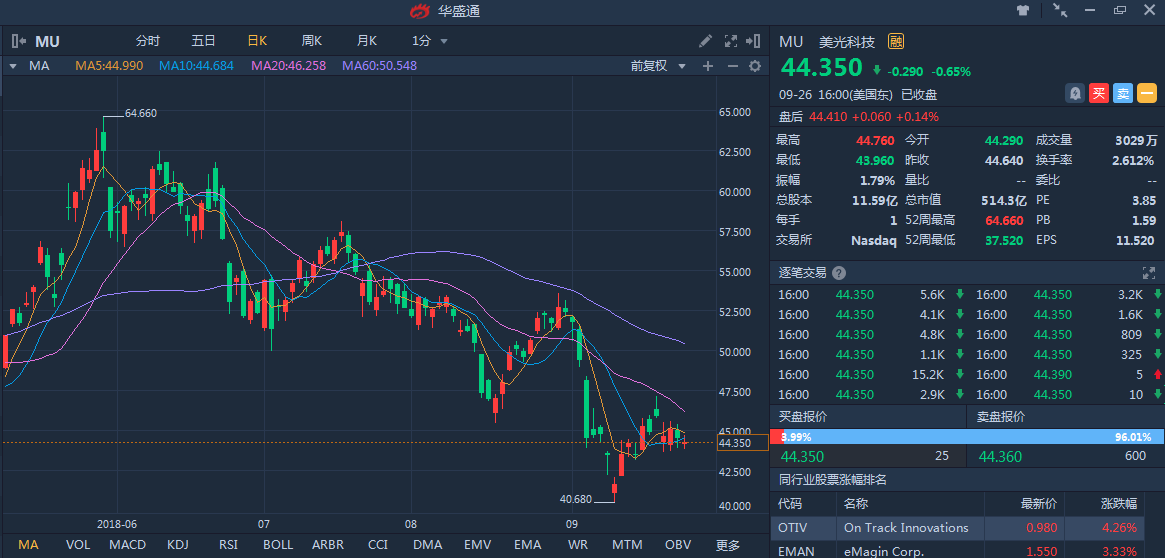Collapse the left side panel
The width and height of the screenshot is (1165, 558).
(18, 41)
